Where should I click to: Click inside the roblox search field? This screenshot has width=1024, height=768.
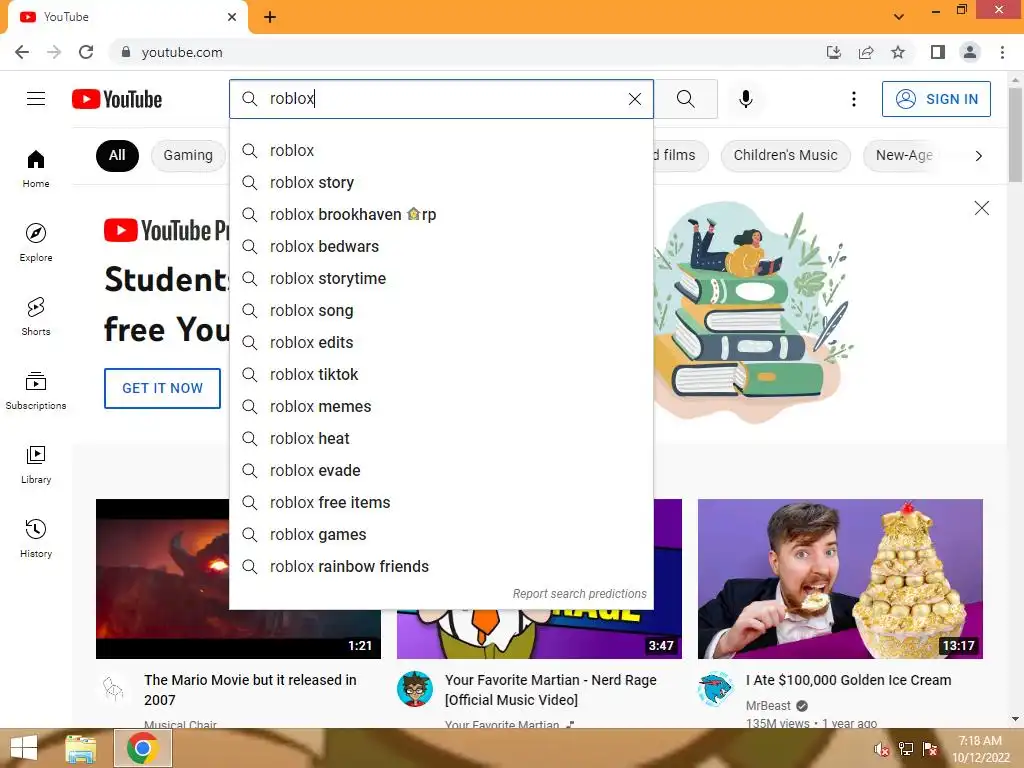coord(441,99)
